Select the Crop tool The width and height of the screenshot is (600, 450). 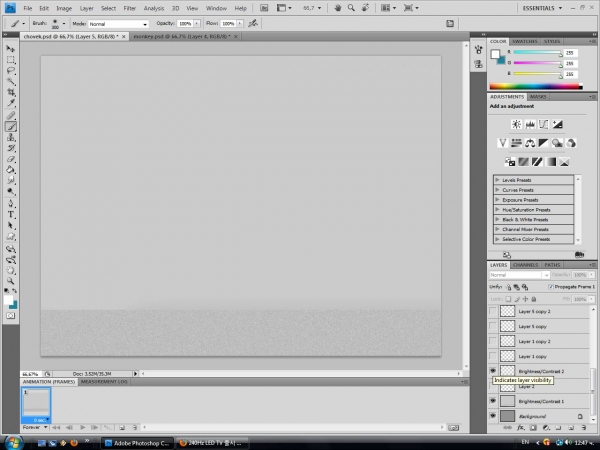point(11,92)
